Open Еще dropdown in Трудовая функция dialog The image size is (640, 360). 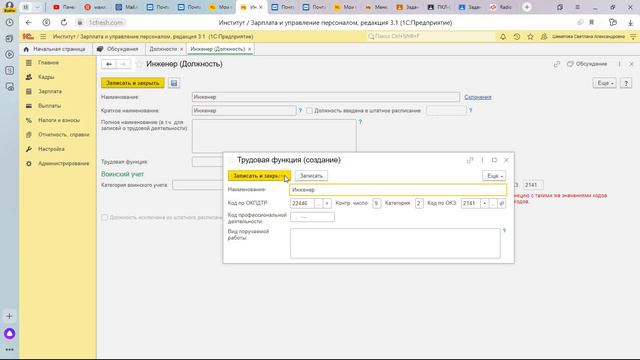tap(494, 176)
